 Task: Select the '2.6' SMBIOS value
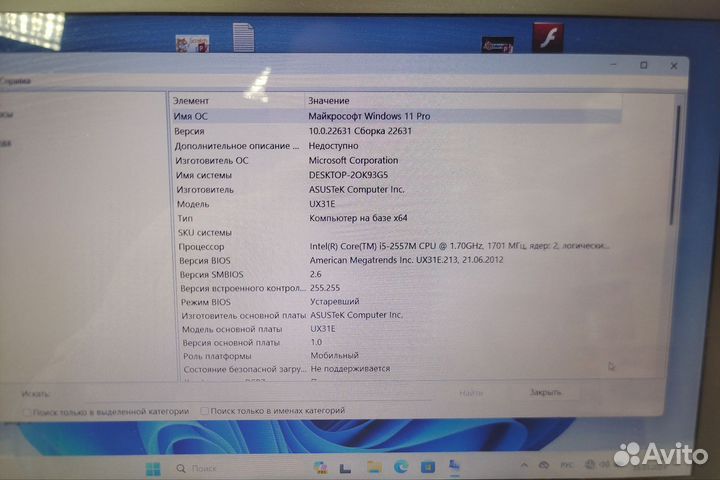click(x=315, y=274)
